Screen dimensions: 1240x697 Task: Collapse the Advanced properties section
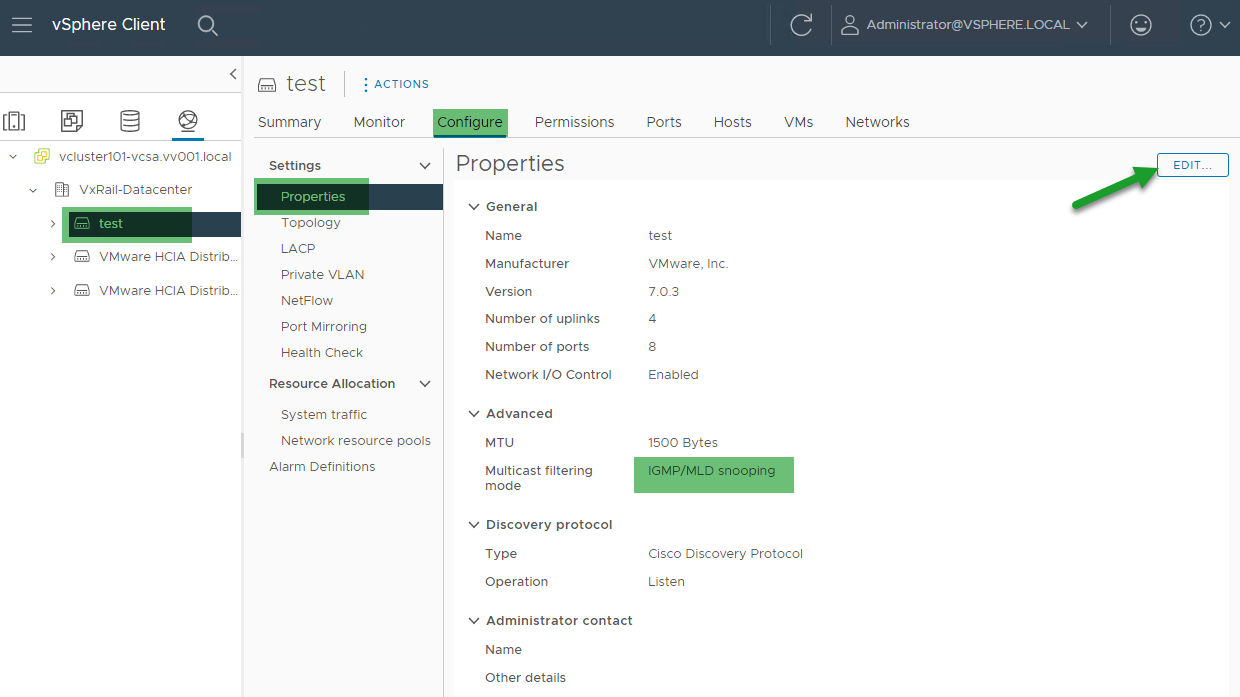point(474,414)
